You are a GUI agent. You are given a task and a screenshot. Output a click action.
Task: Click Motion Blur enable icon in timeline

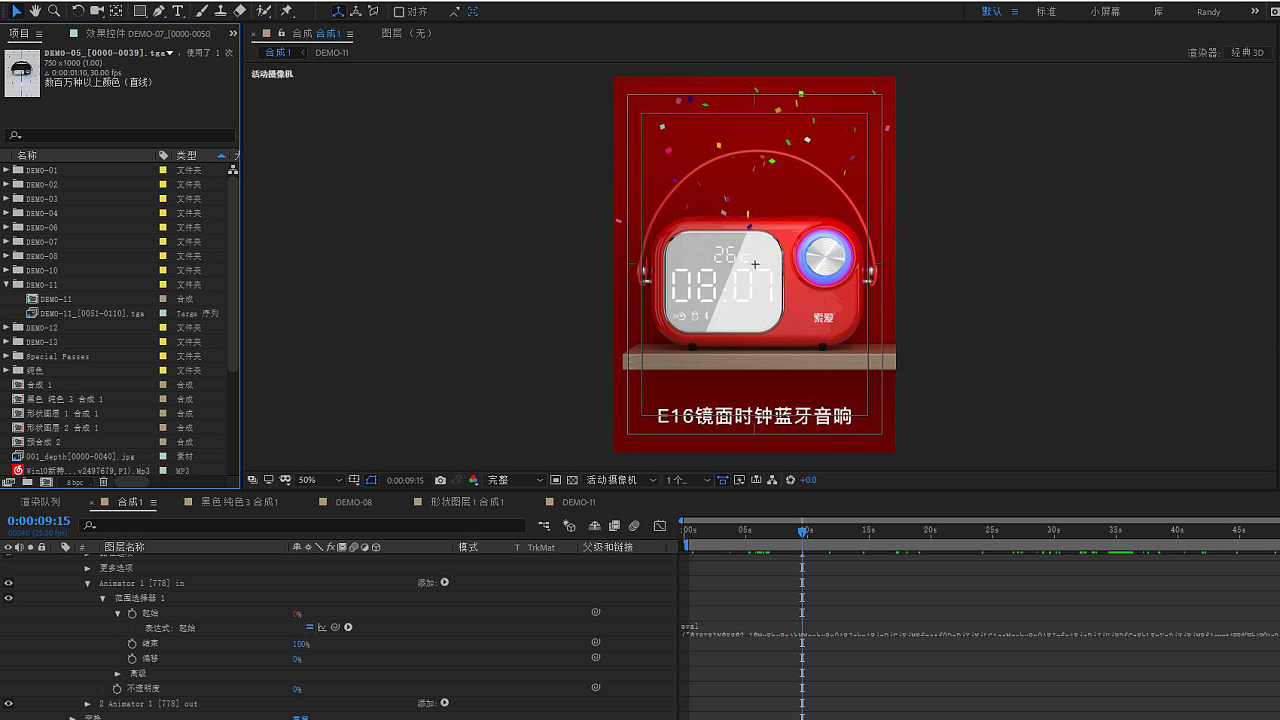[634, 525]
